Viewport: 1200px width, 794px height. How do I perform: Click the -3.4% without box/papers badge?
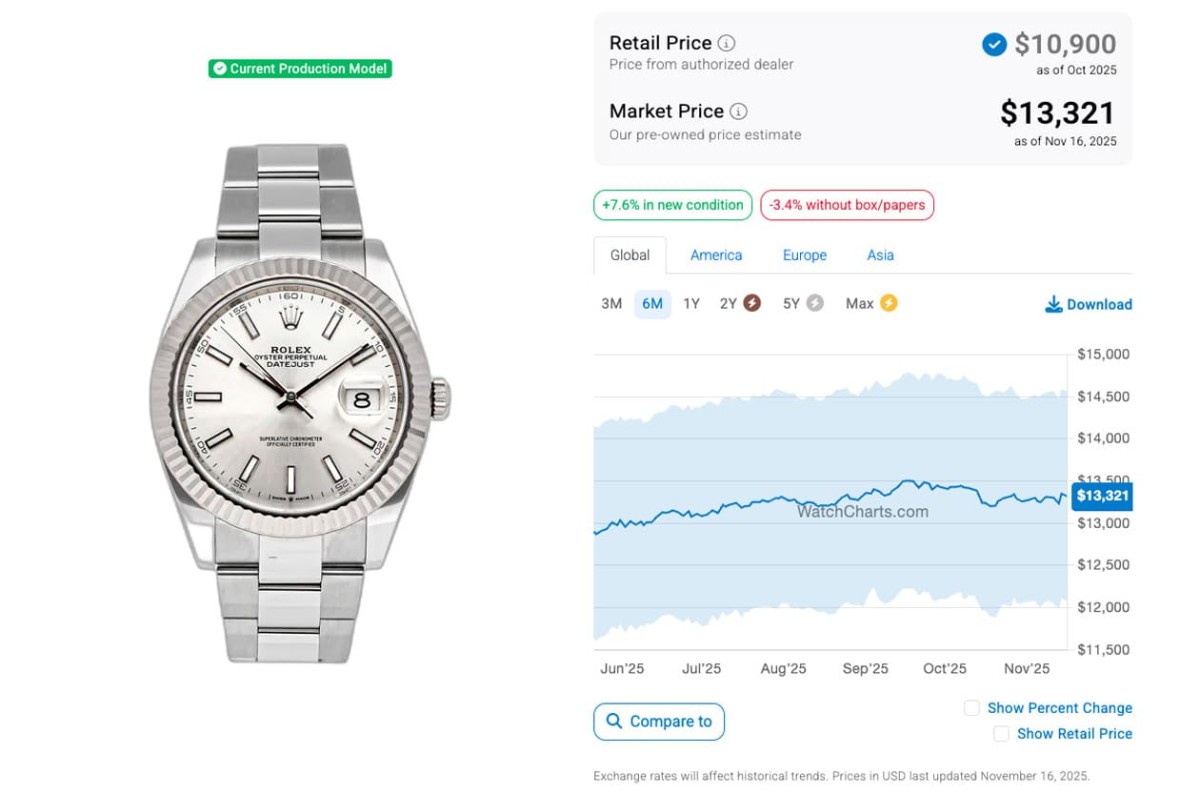pyautogui.click(x=847, y=205)
